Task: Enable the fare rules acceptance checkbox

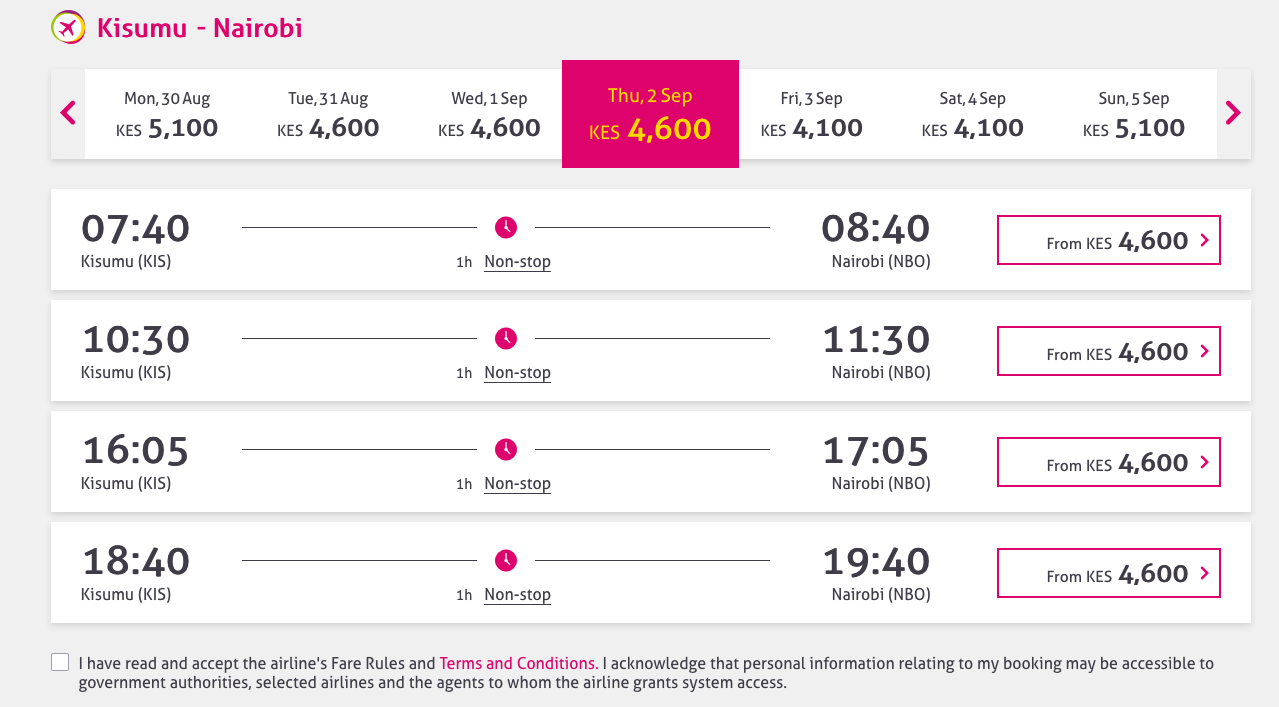Action: point(59,661)
